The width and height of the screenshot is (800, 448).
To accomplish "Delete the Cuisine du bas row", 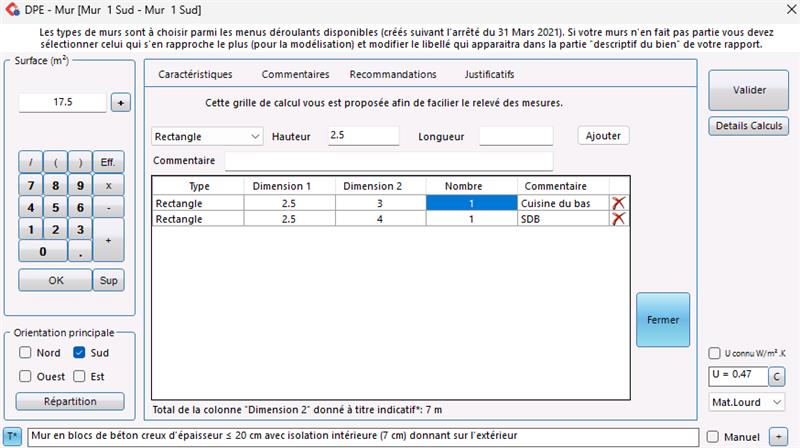I will [x=619, y=203].
